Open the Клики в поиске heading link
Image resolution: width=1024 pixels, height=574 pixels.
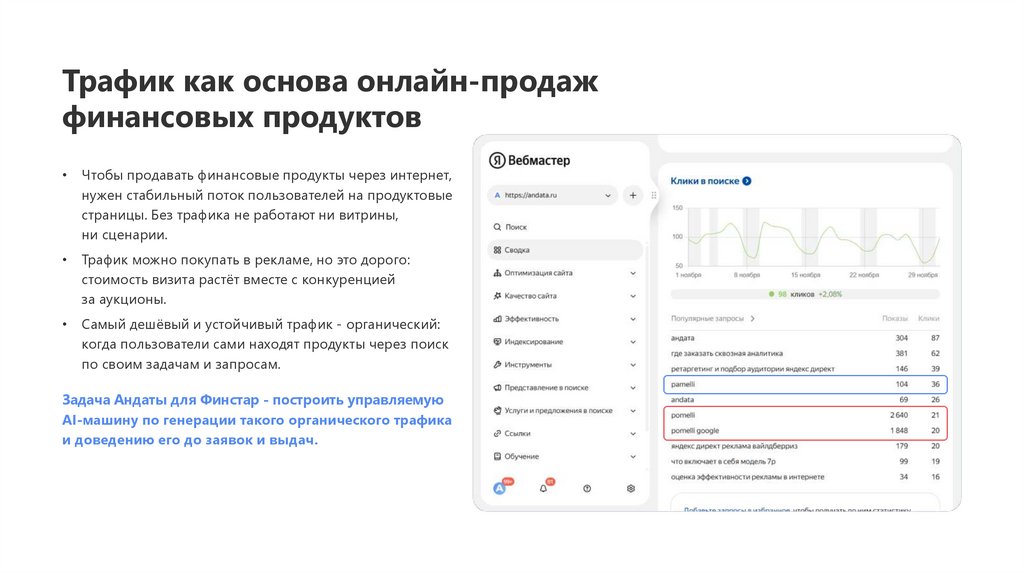pyautogui.click(x=705, y=181)
